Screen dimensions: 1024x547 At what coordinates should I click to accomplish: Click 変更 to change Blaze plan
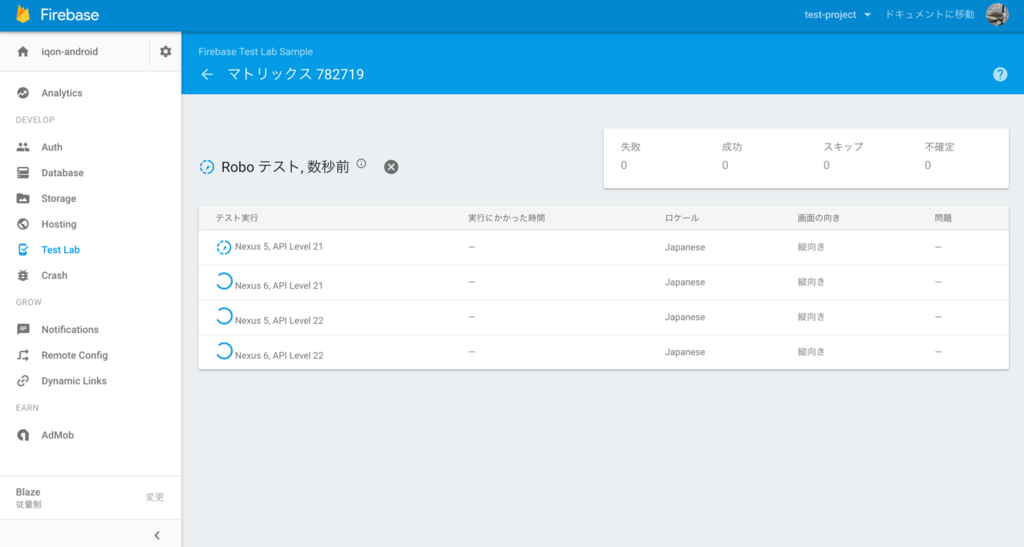click(x=155, y=497)
